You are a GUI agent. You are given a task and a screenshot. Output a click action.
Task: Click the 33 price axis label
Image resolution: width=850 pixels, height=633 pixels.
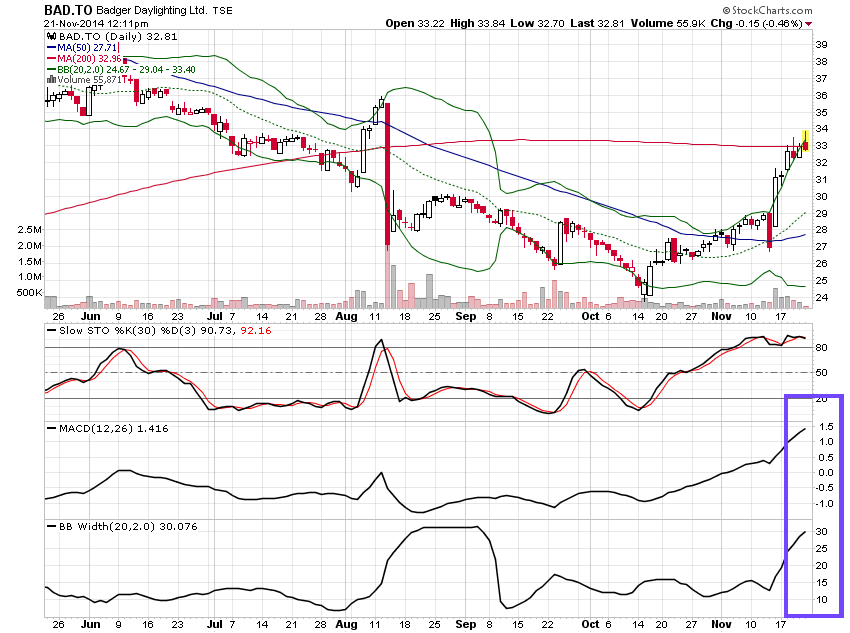pos(822,146)
